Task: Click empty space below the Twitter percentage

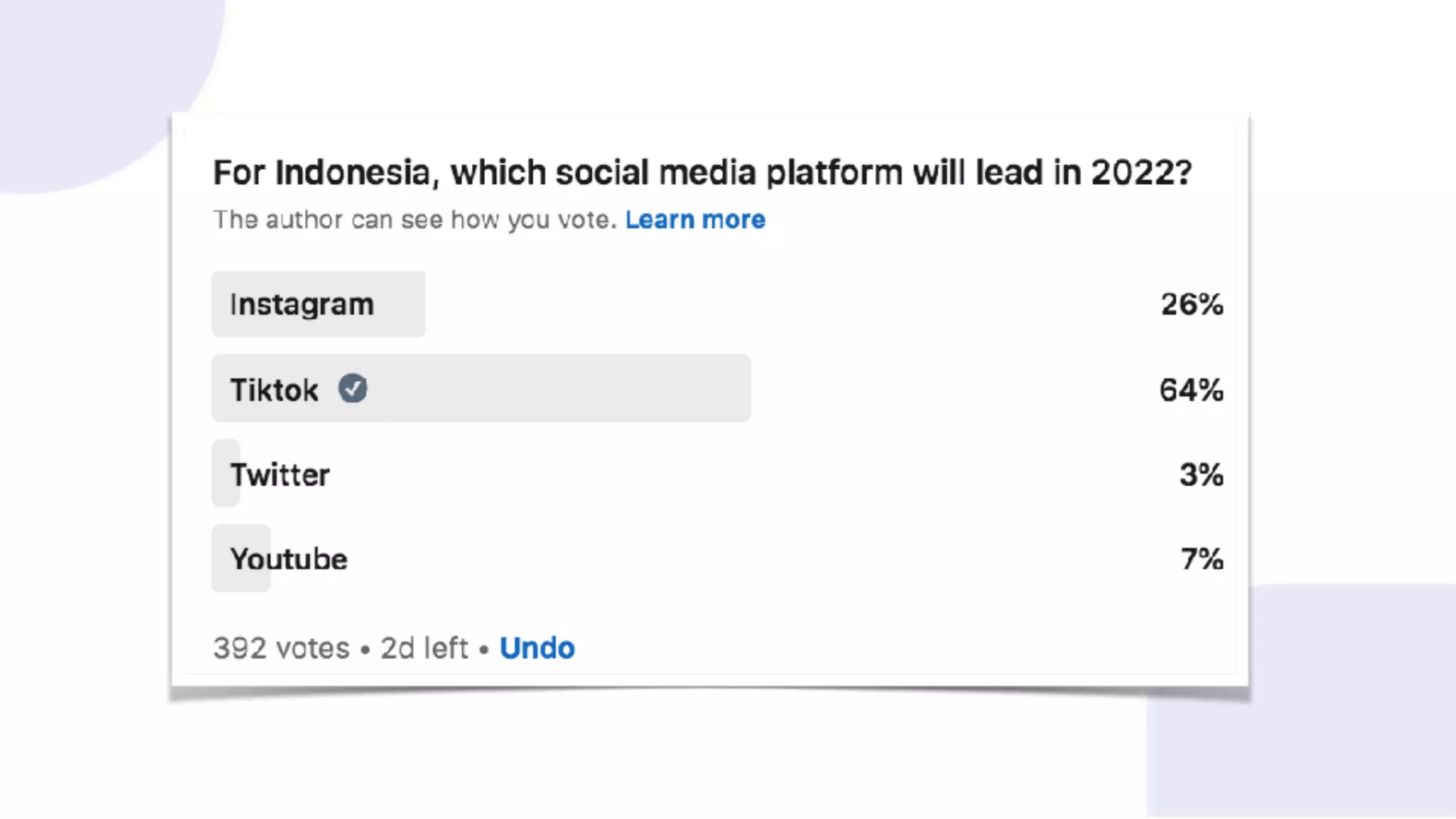Action: [x=1201, y=517]
